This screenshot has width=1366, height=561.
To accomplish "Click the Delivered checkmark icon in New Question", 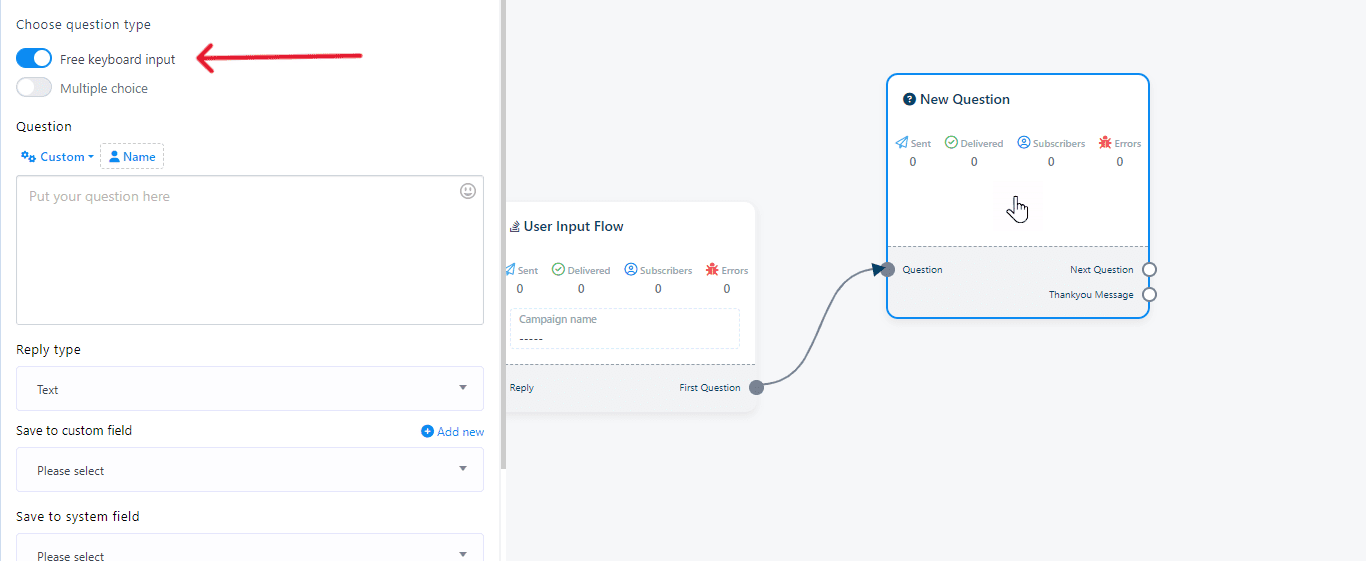I will point(951,143).
